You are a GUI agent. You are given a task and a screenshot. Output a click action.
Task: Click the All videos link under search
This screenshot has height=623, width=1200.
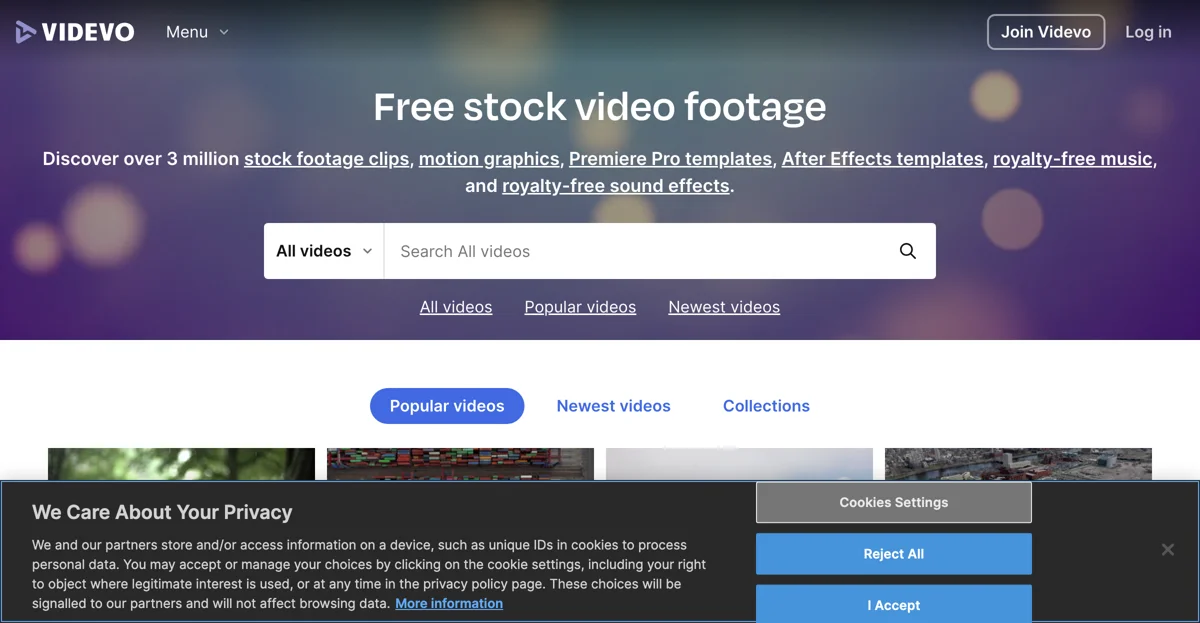pos(456,307)
